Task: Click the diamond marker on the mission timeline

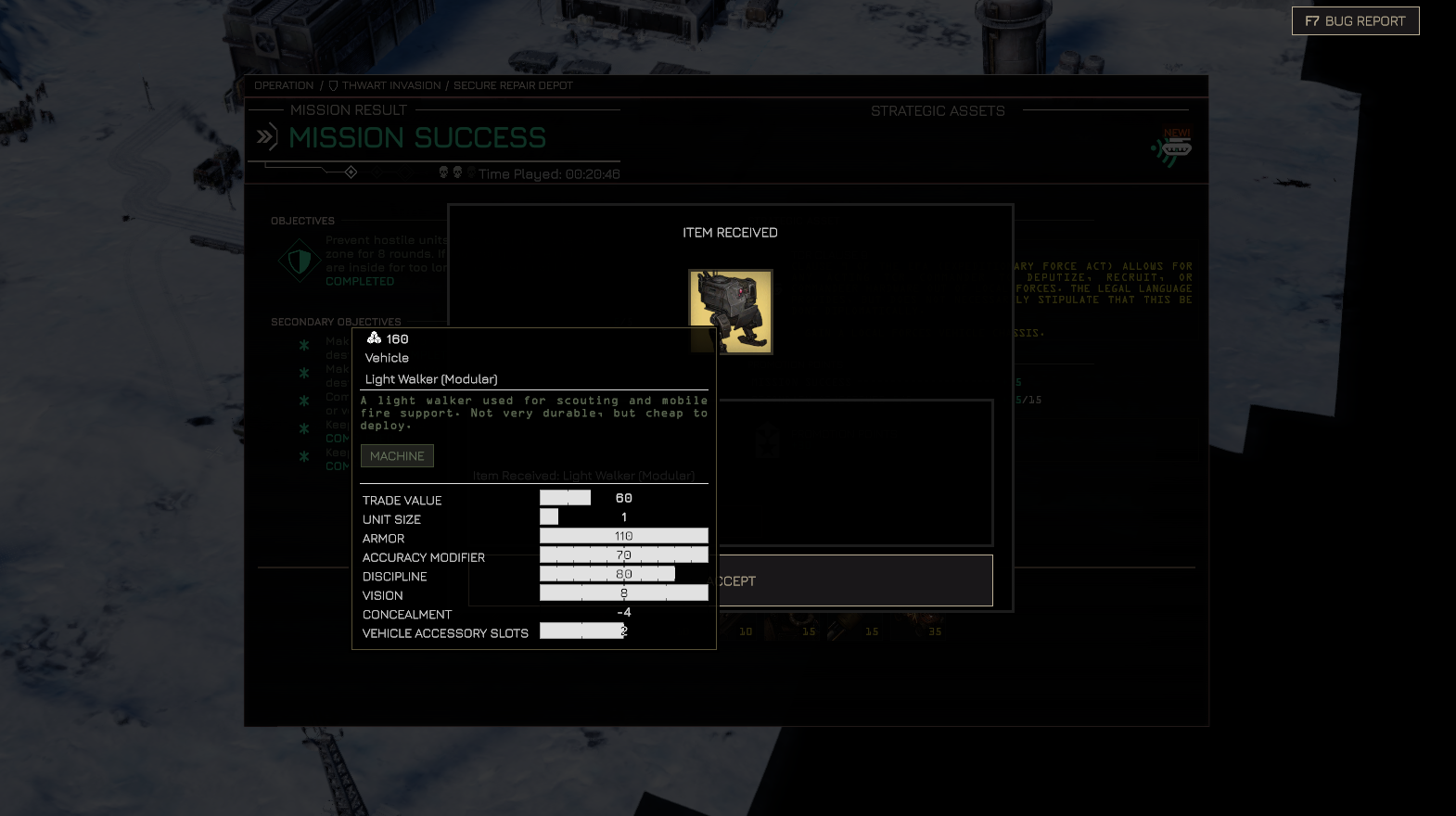Action: pyautogui.click(x=351, y=172)
